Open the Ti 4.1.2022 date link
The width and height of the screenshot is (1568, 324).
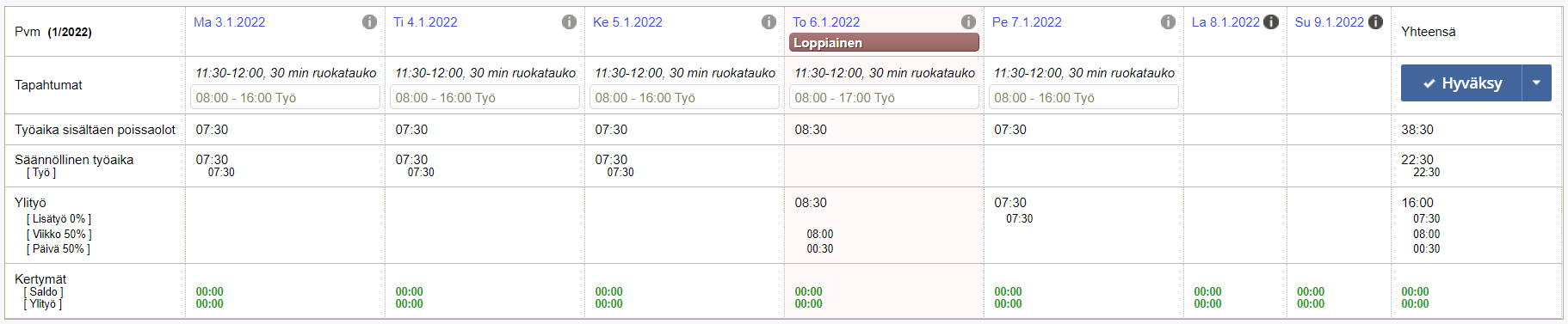click(x=425, y=22)
